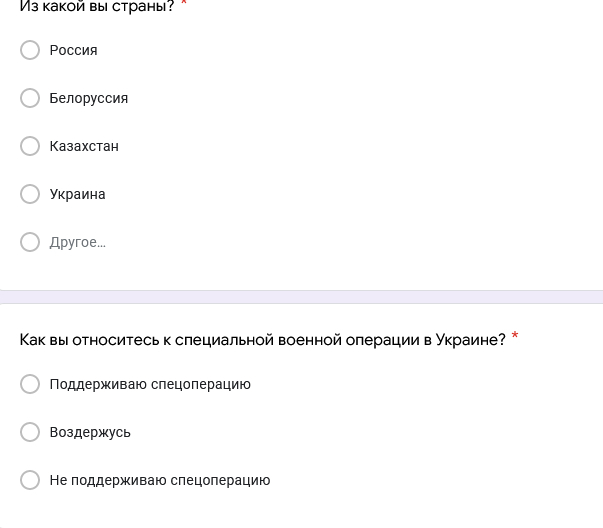The height and width of the screenshot is (528, 603).
Task: Click the Россия option label text
Action: point(73,50)
